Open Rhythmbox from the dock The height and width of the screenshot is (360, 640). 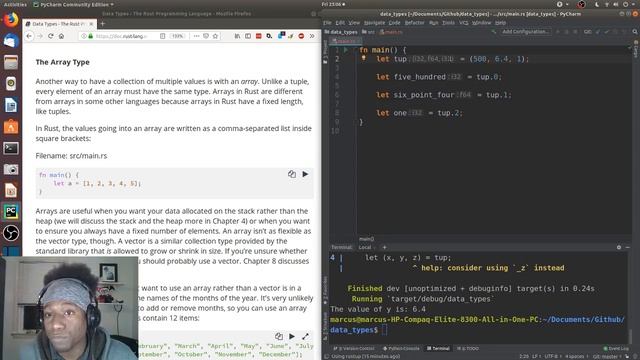(11, 84)
